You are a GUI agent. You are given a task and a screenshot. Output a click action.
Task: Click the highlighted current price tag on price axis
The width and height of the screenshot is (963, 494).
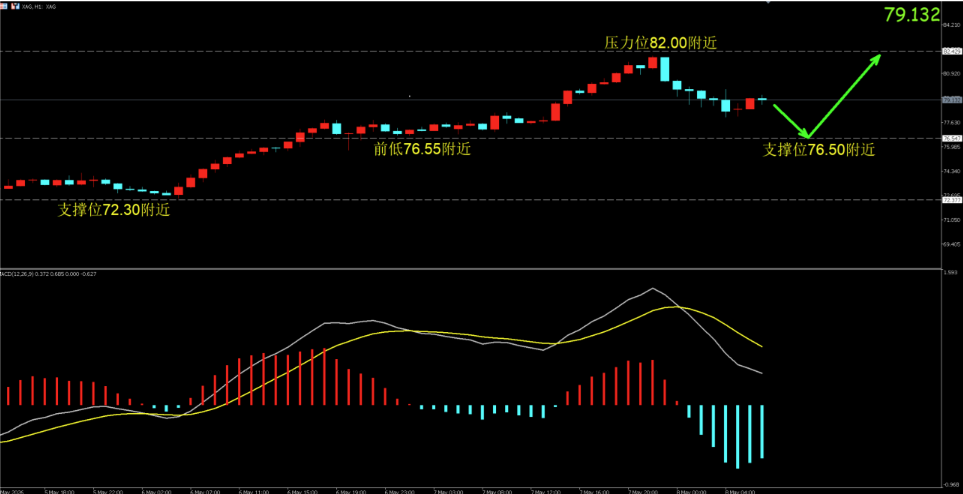point(951,100)
